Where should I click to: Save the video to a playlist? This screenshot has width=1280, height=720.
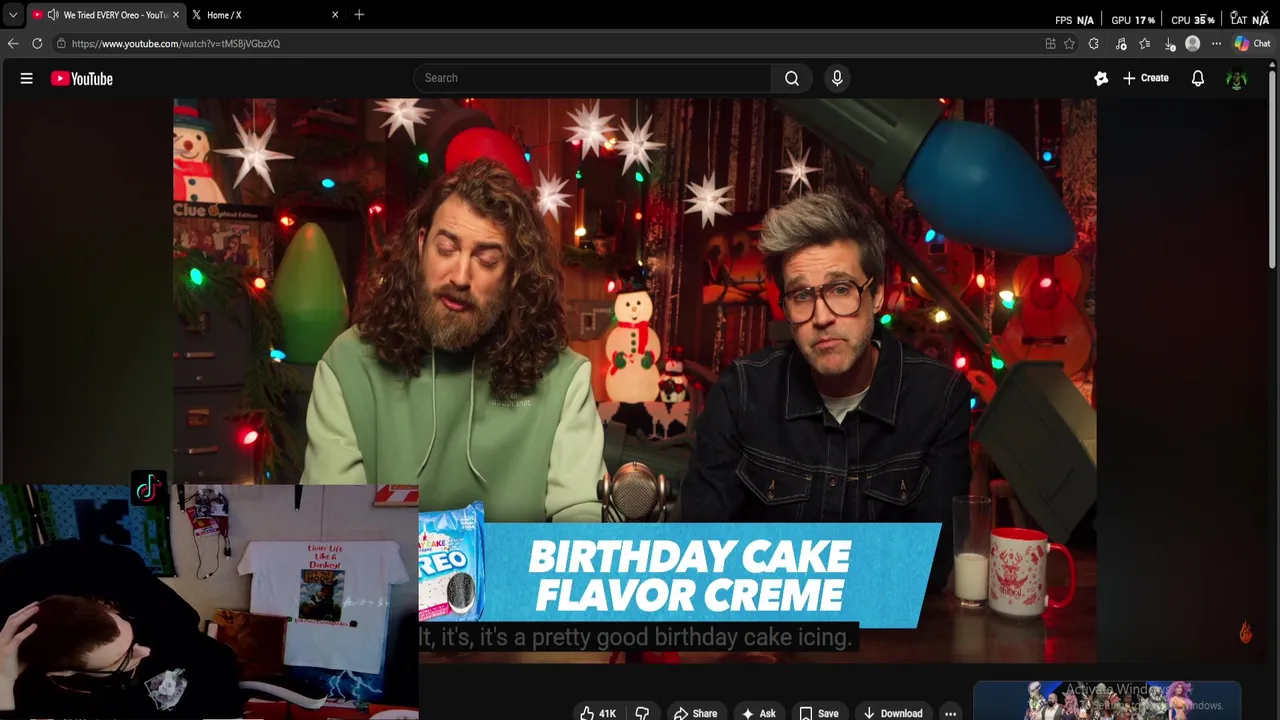[818, 713]
